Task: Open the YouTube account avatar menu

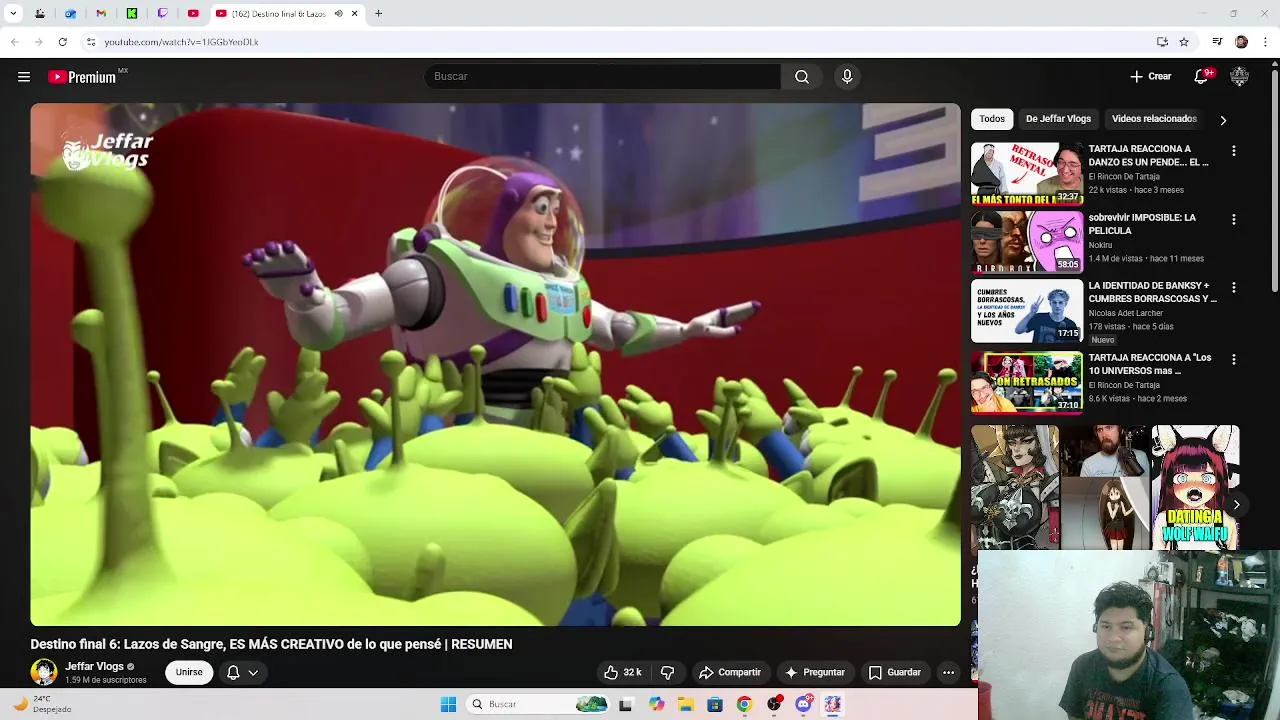Action: tap(1239, 77)
